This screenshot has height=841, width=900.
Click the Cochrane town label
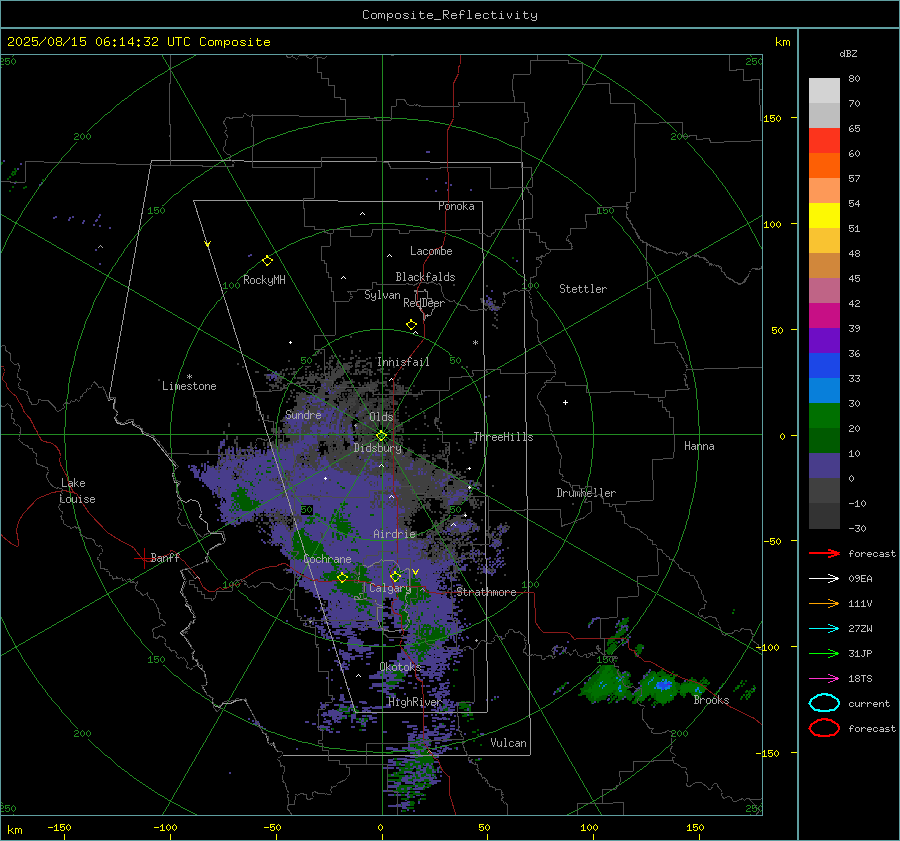[x=327, y=559]
